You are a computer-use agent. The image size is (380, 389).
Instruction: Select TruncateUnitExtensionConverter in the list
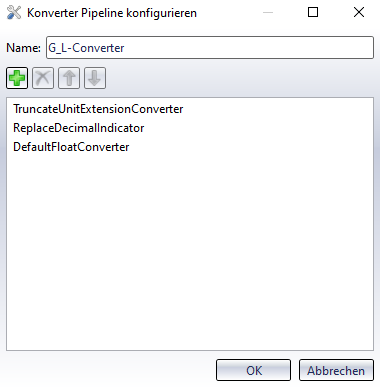(x=98, y=109)
